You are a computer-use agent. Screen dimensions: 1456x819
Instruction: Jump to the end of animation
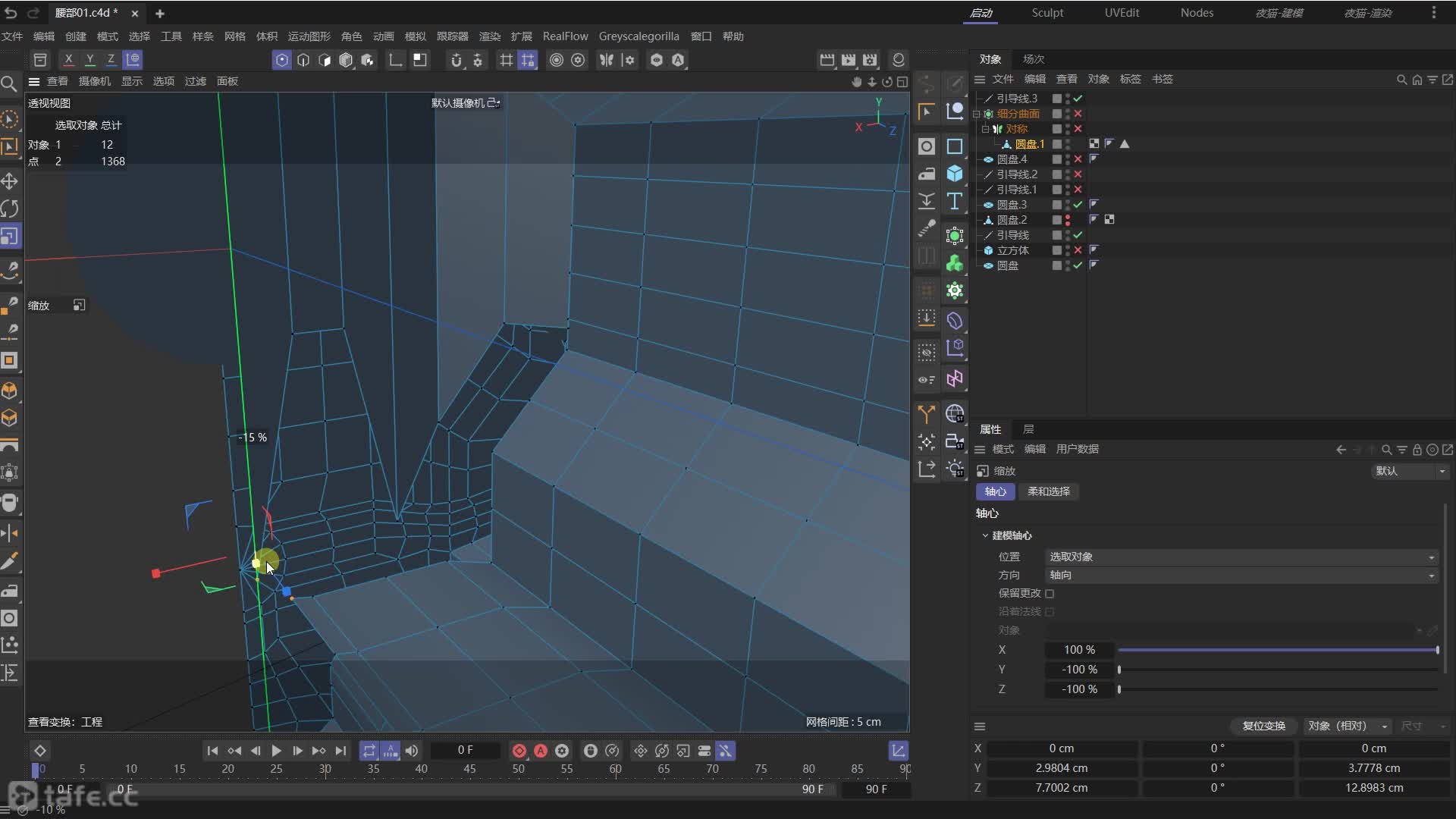pyautogui.click(x=340, y=751)
